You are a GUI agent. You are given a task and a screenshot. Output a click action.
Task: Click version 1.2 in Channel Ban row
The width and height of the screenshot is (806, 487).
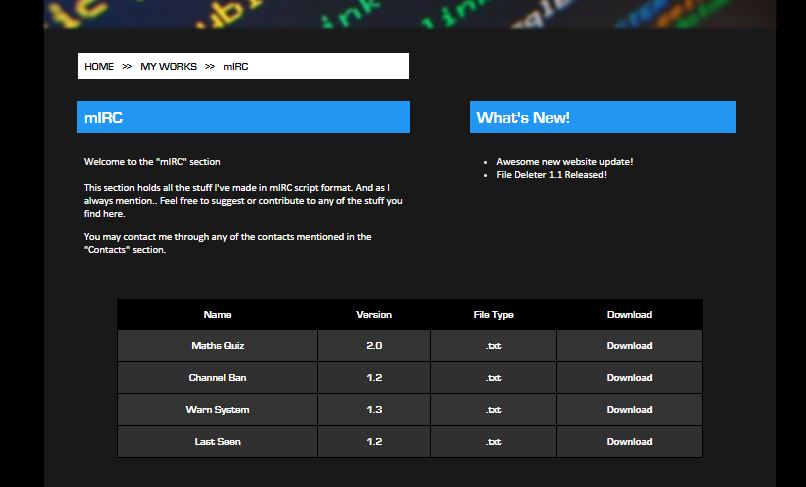click(374, 377)
